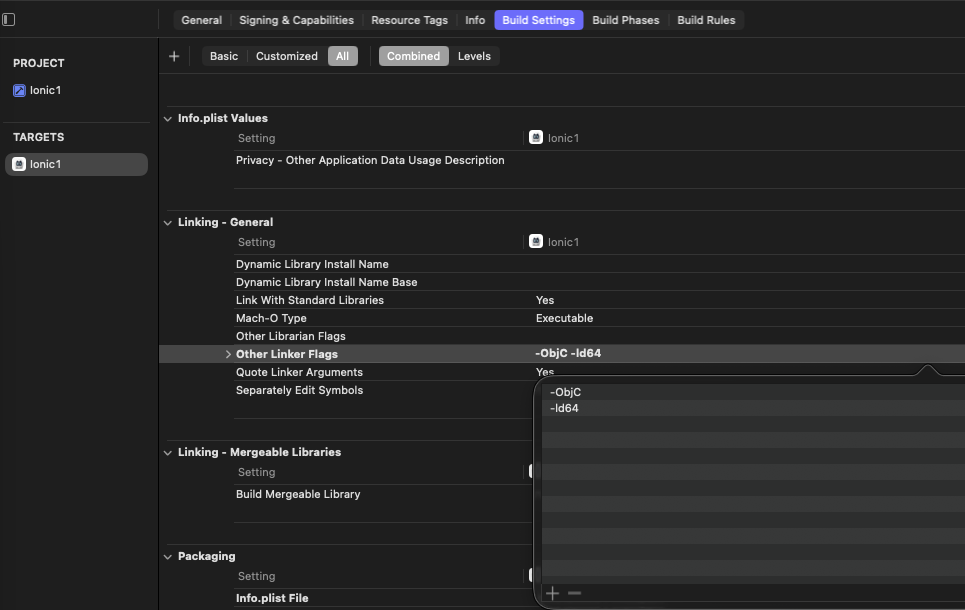965x610 pixels.
Task: Switch to Customized settings filter
Action: 286,57
